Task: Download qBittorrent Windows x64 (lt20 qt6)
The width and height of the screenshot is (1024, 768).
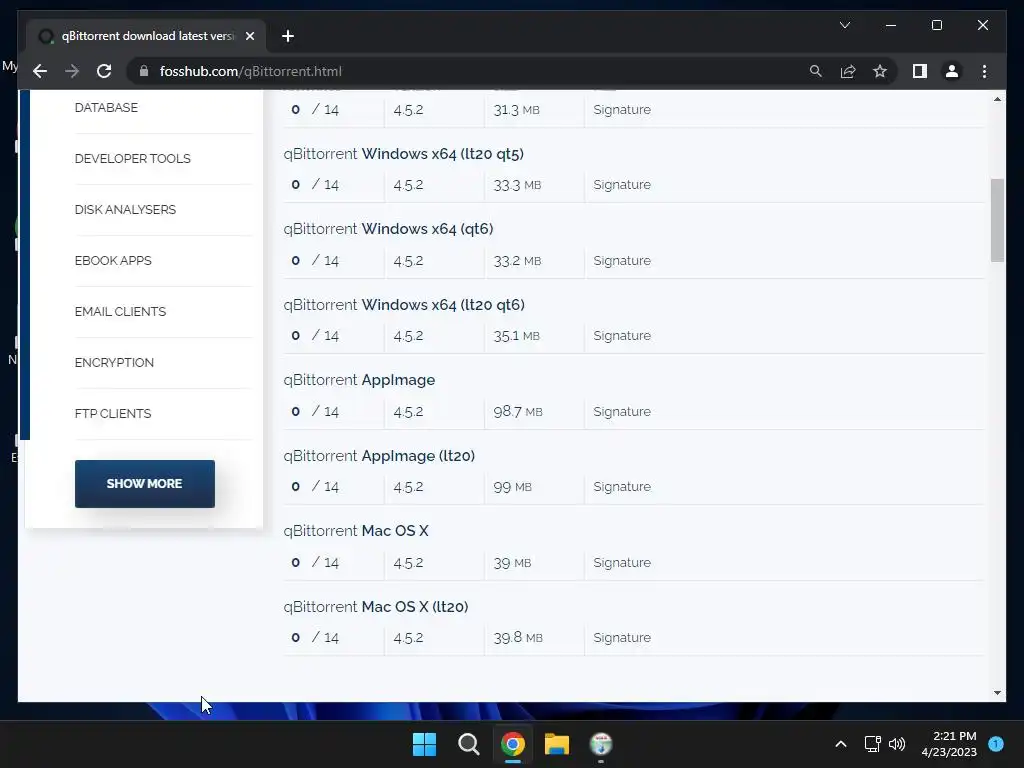Action: pos(404,305)
